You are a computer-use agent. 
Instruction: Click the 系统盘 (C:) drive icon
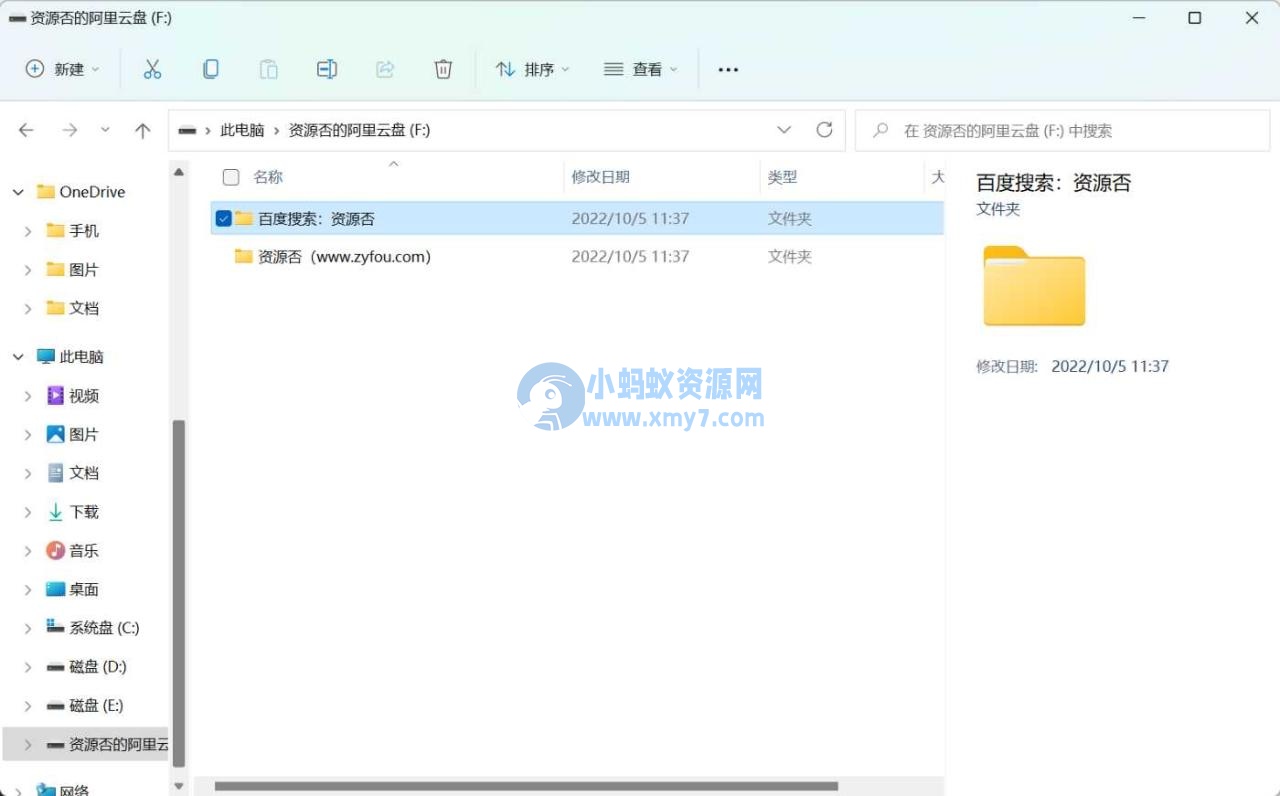[x=55, y=627]
